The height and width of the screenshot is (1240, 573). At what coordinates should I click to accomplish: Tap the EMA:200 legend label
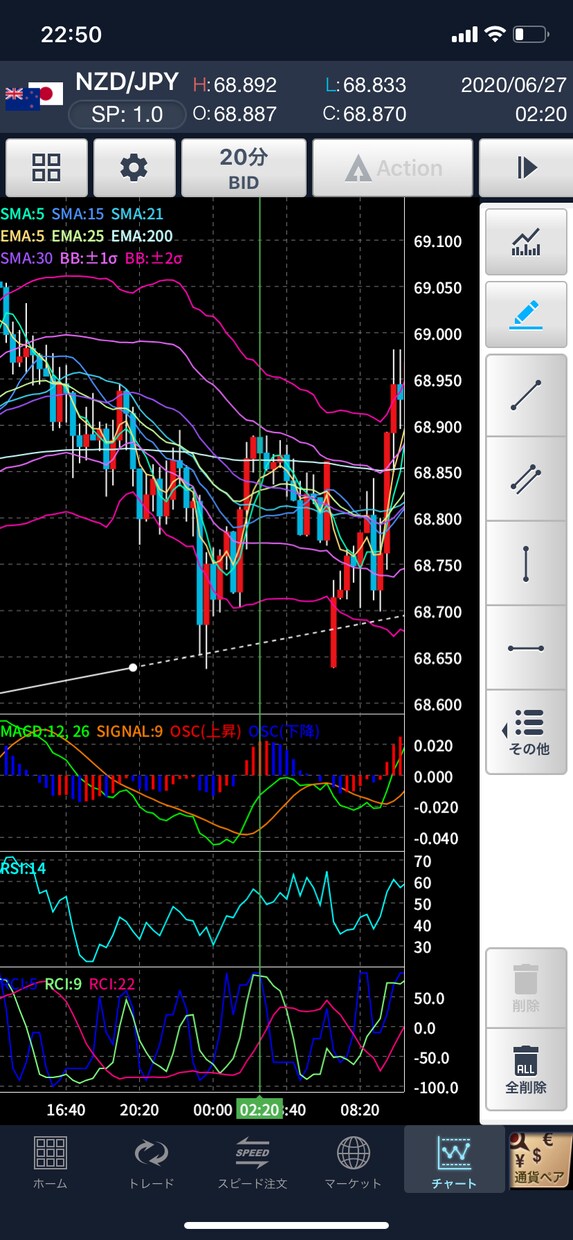click(x=142, y=236)
